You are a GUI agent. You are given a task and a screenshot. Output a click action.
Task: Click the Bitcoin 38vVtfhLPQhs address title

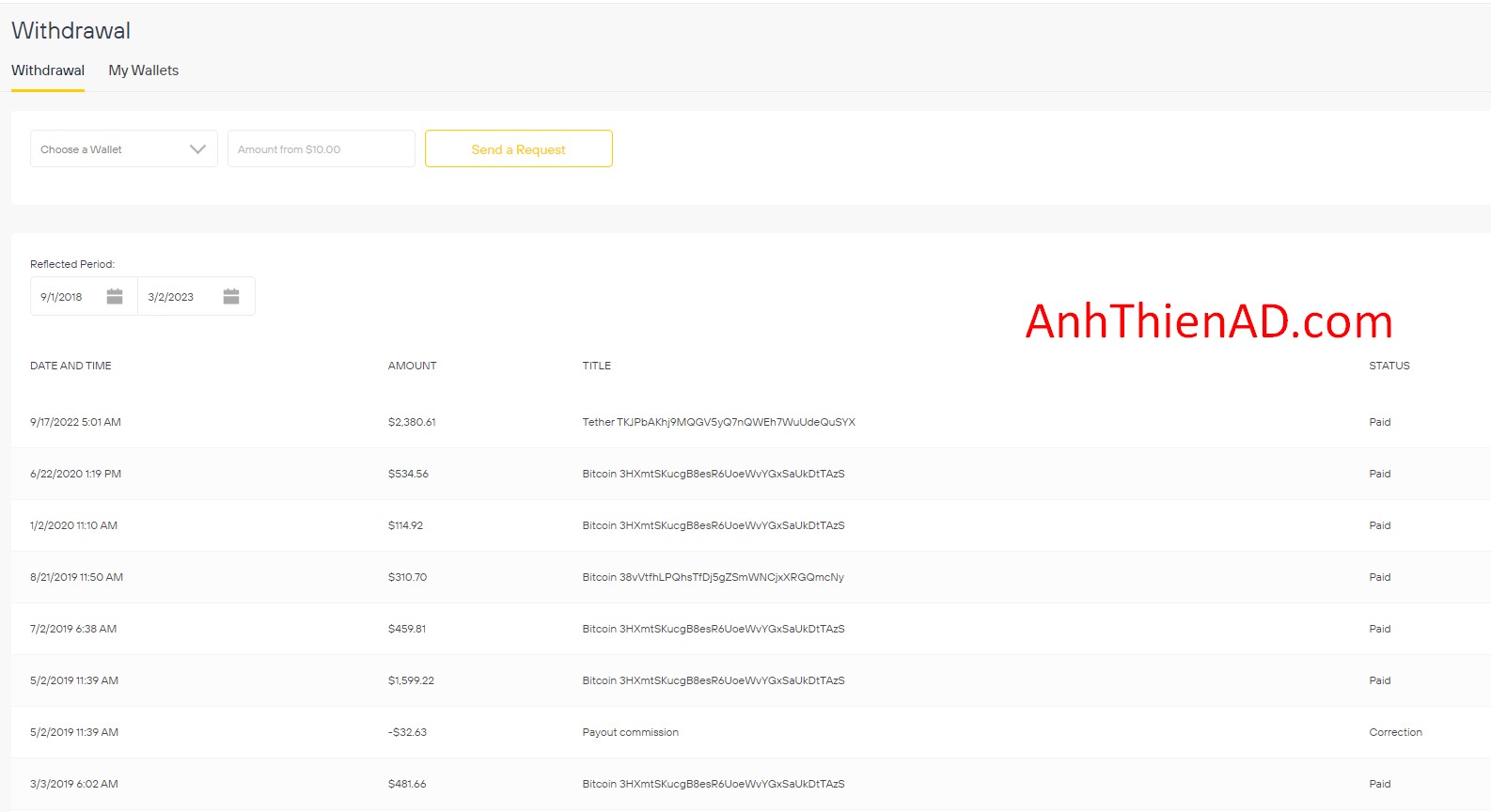point(713,577)
